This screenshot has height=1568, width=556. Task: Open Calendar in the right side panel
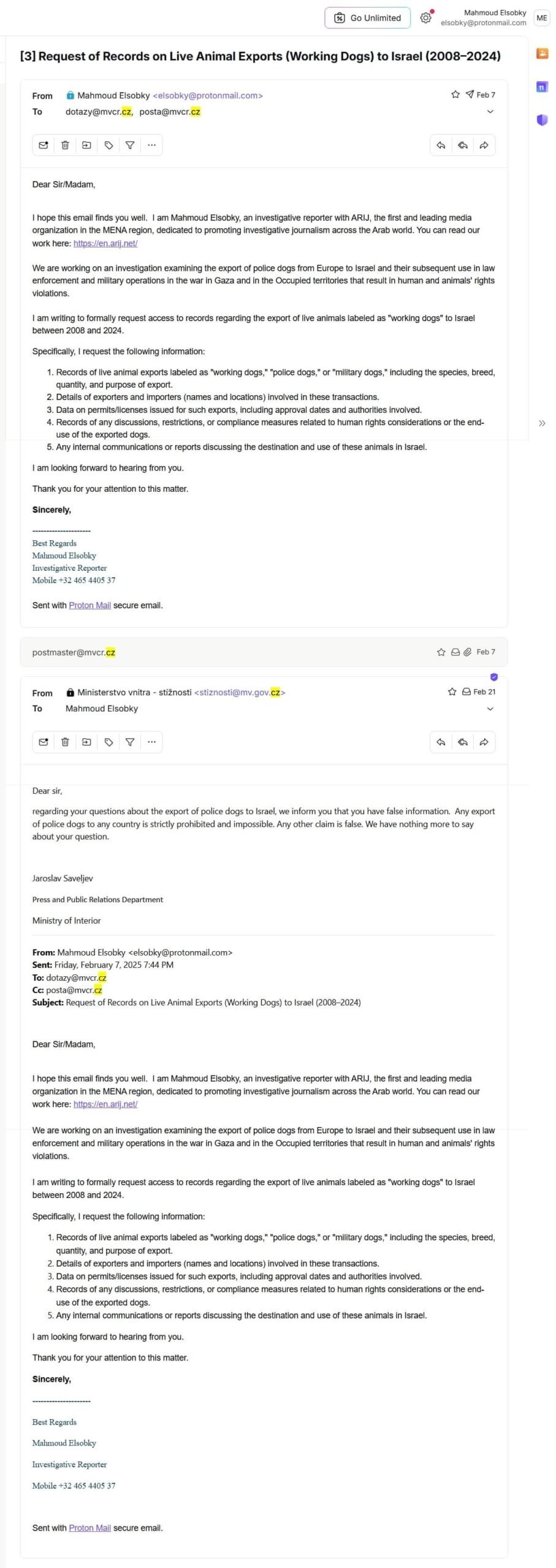(x=542, y=87)
